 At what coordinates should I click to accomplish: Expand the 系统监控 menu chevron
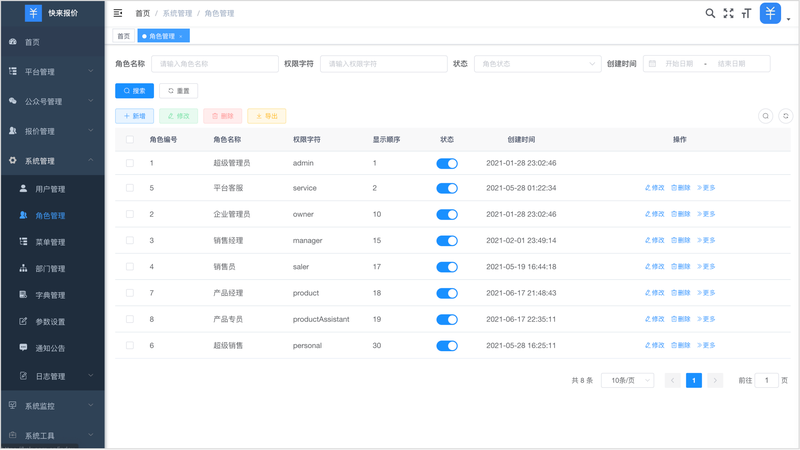91,405
